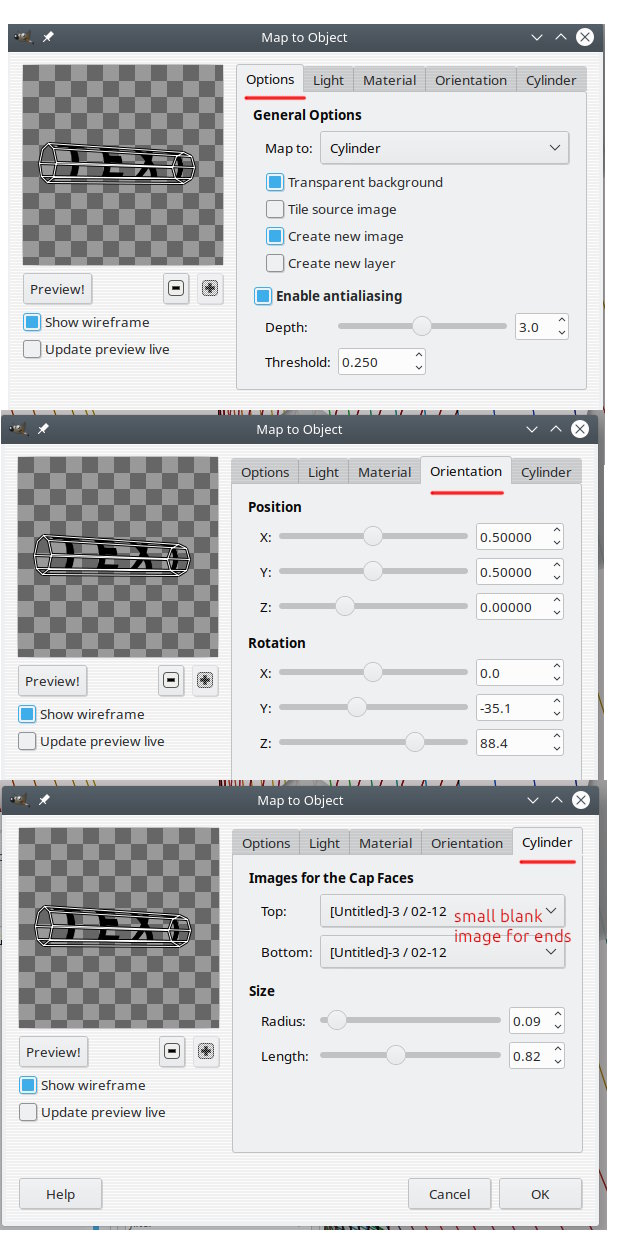Zoom in preview in the Orientation-tab dialog
This screenshot has width=621, height=1233.
tap(205, 681)
